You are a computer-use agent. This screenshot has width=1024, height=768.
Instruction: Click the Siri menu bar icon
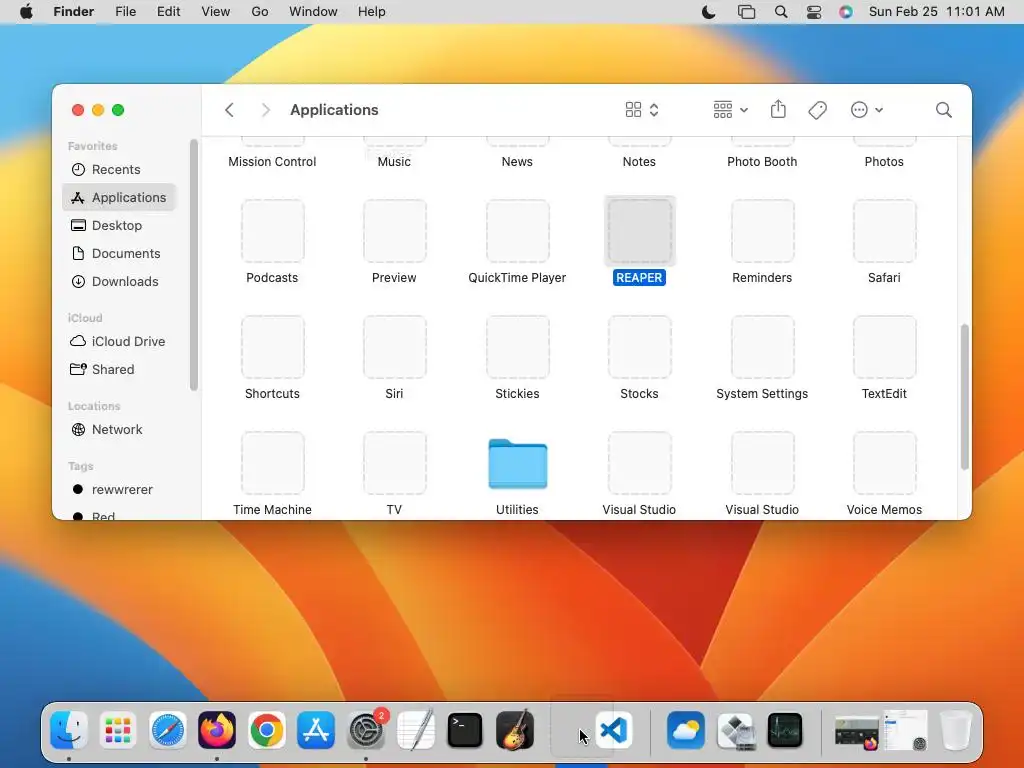pos(846,12)
